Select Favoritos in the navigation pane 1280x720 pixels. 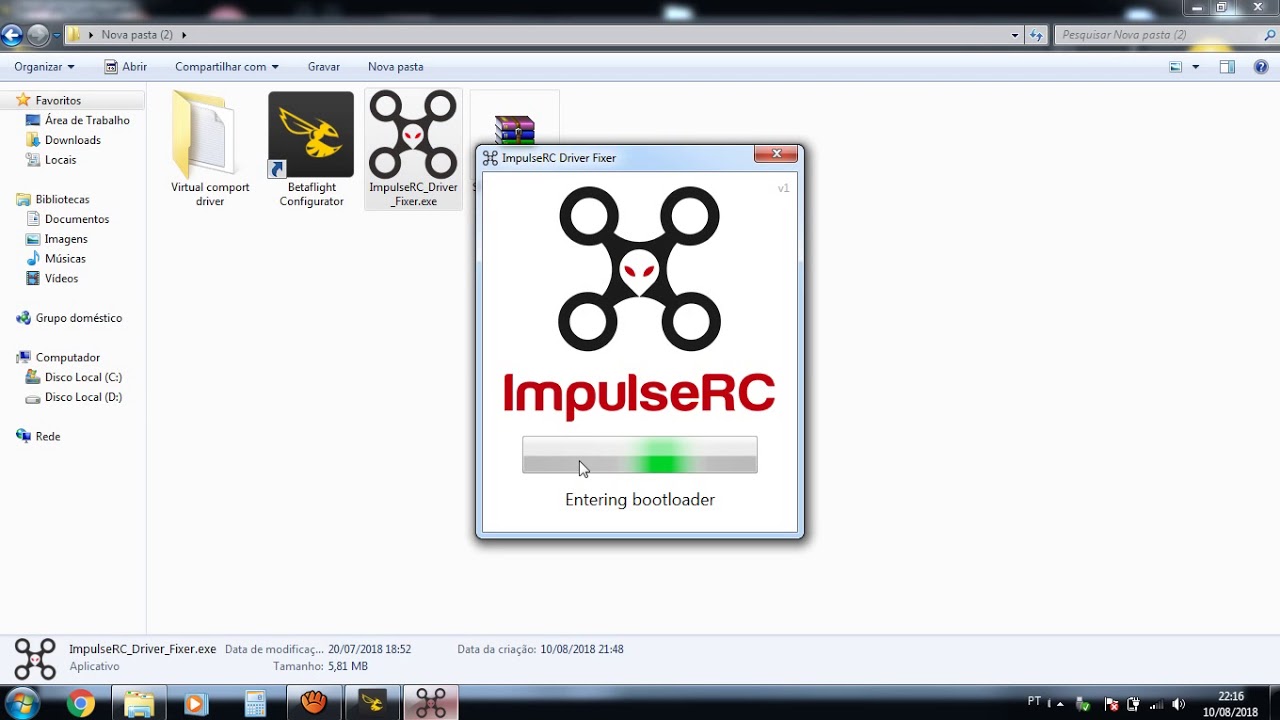point(58,100)
